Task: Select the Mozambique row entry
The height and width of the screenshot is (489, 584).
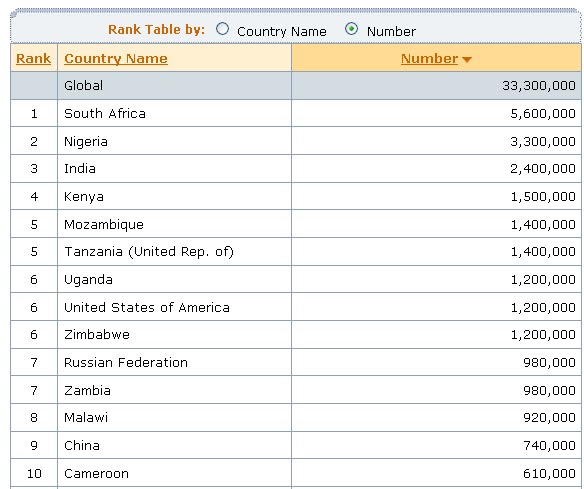Action: click(296, 224)
